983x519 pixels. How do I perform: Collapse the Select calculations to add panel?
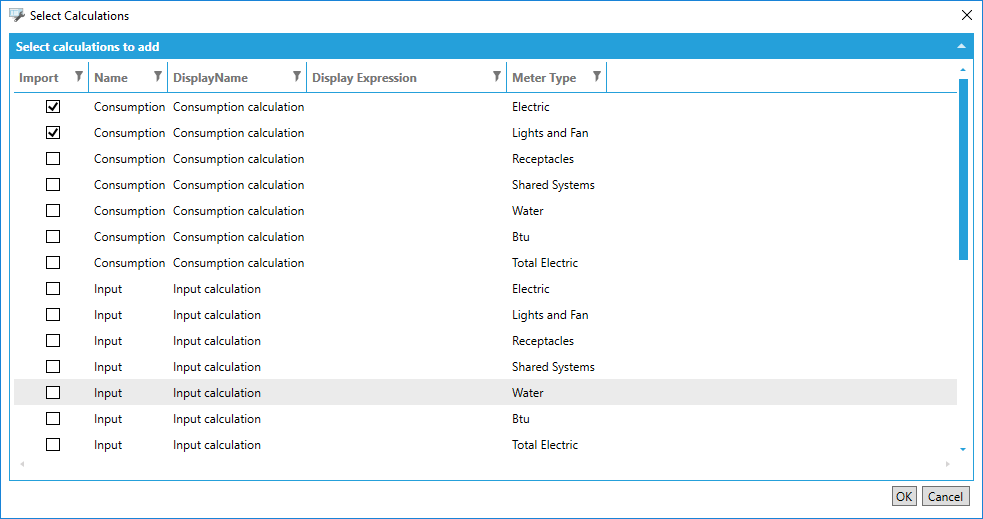pos(961,47)
